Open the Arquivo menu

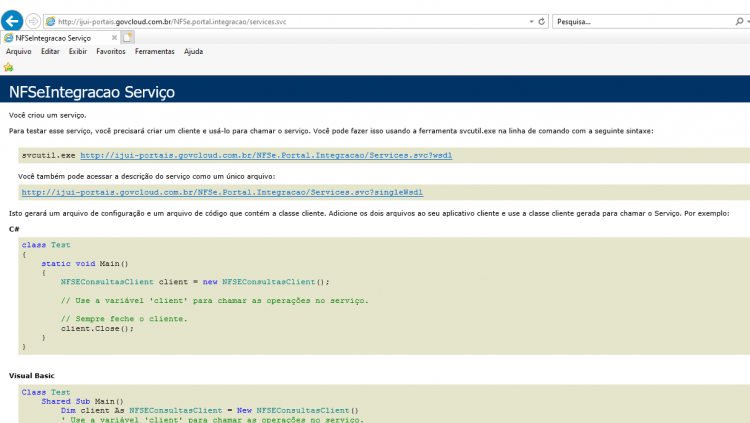[x=19, y=51]
